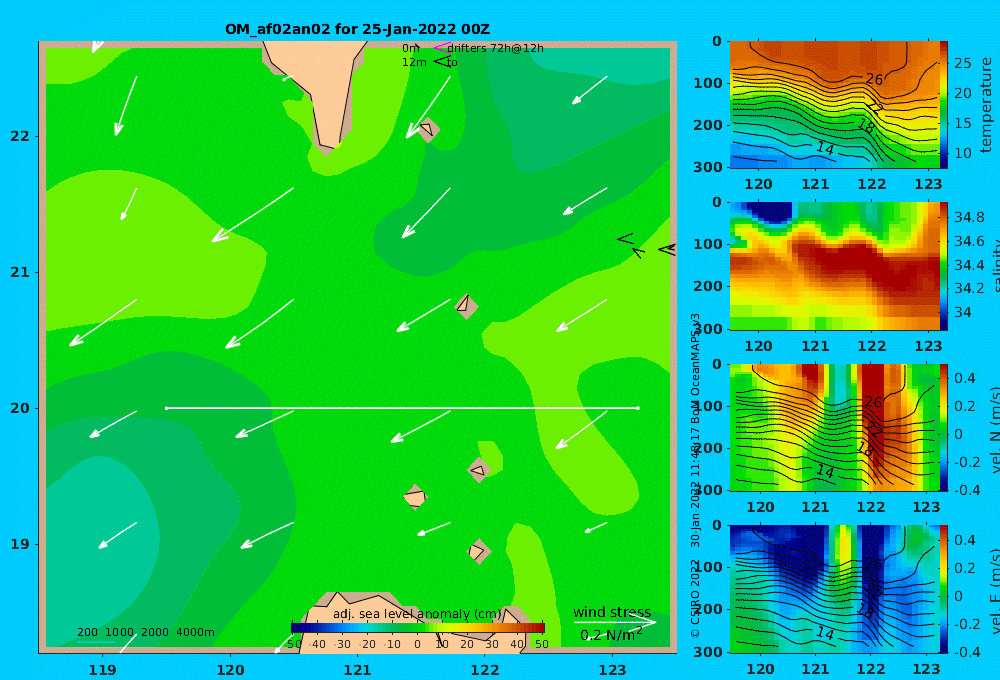Click the black drifter arrow at map's east edge
1000x680 pixels.
tap(667, 249)
